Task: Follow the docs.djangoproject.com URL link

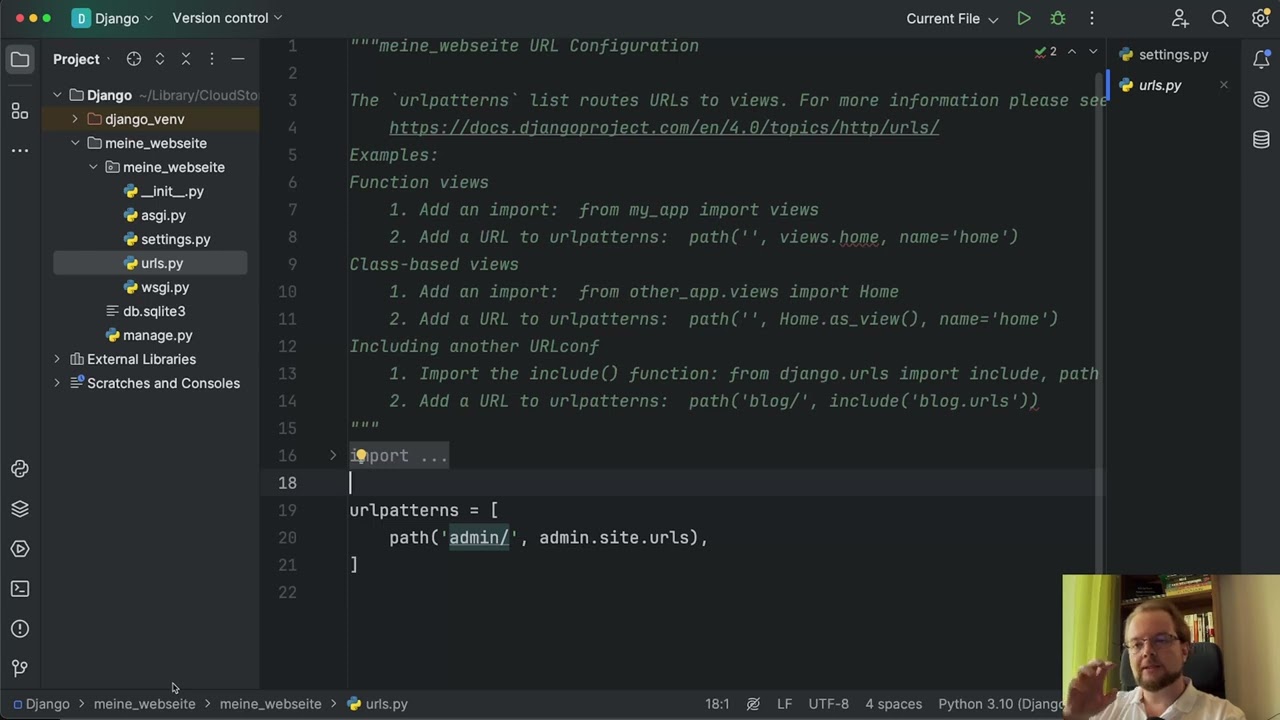Action: (x=664, y=128)
